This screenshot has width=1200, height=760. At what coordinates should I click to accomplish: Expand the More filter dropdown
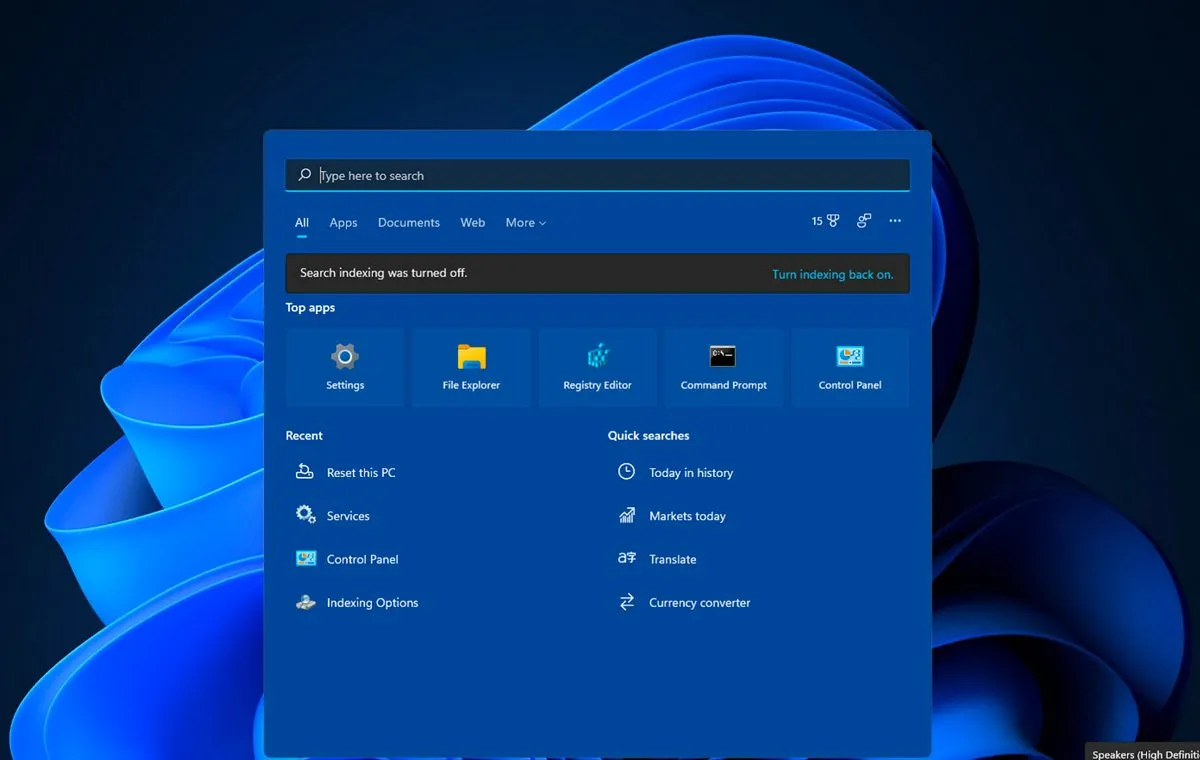coord(525,223)
